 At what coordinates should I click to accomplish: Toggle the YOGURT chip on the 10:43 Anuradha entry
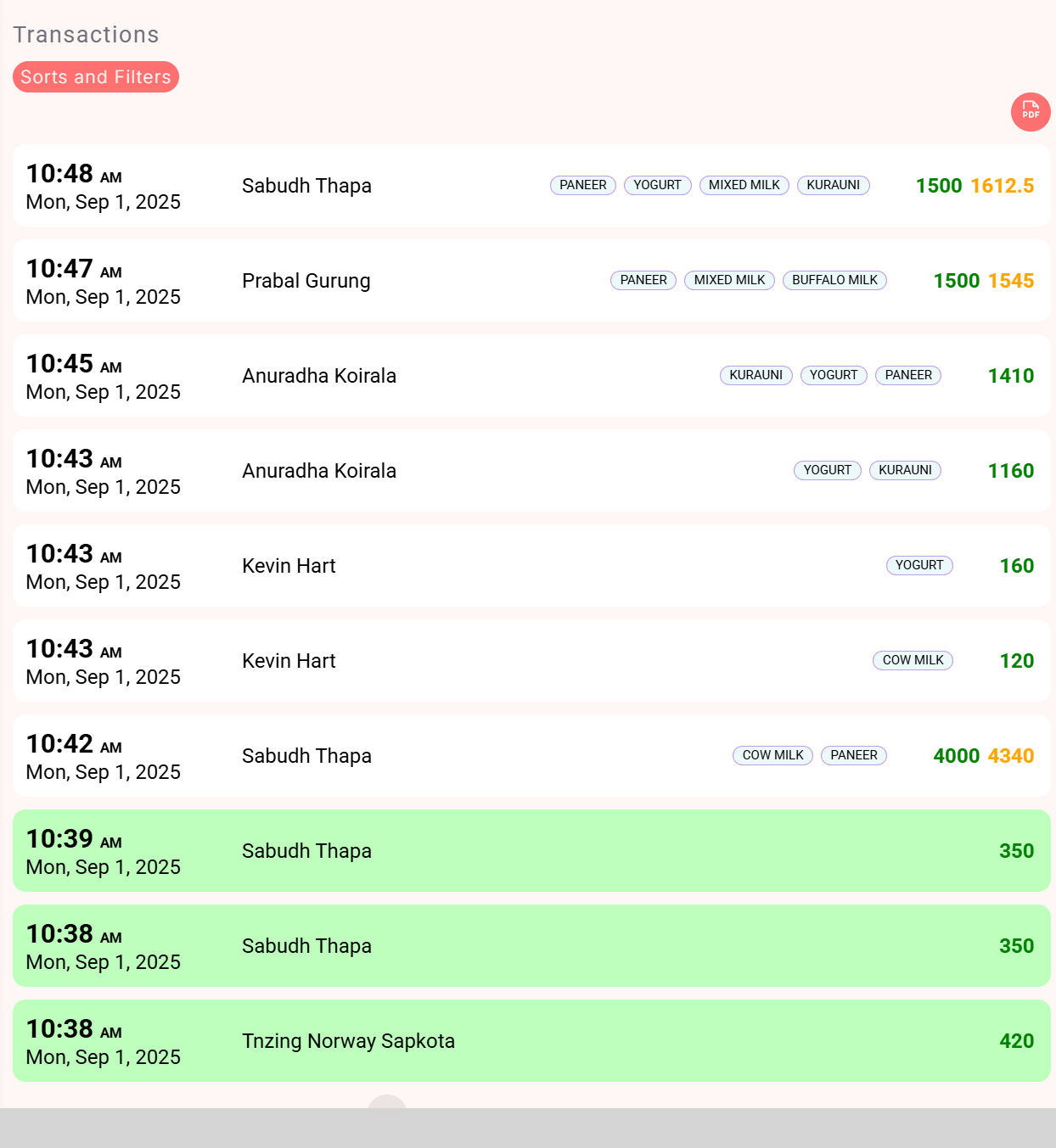click(827, 470)
